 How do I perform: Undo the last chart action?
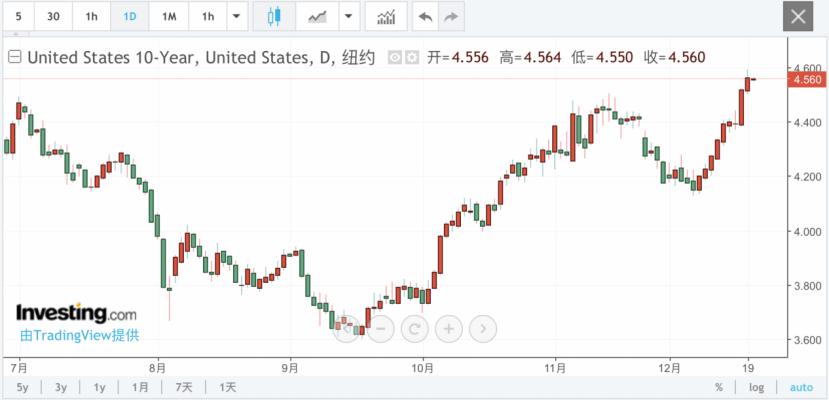coord(425,16)
